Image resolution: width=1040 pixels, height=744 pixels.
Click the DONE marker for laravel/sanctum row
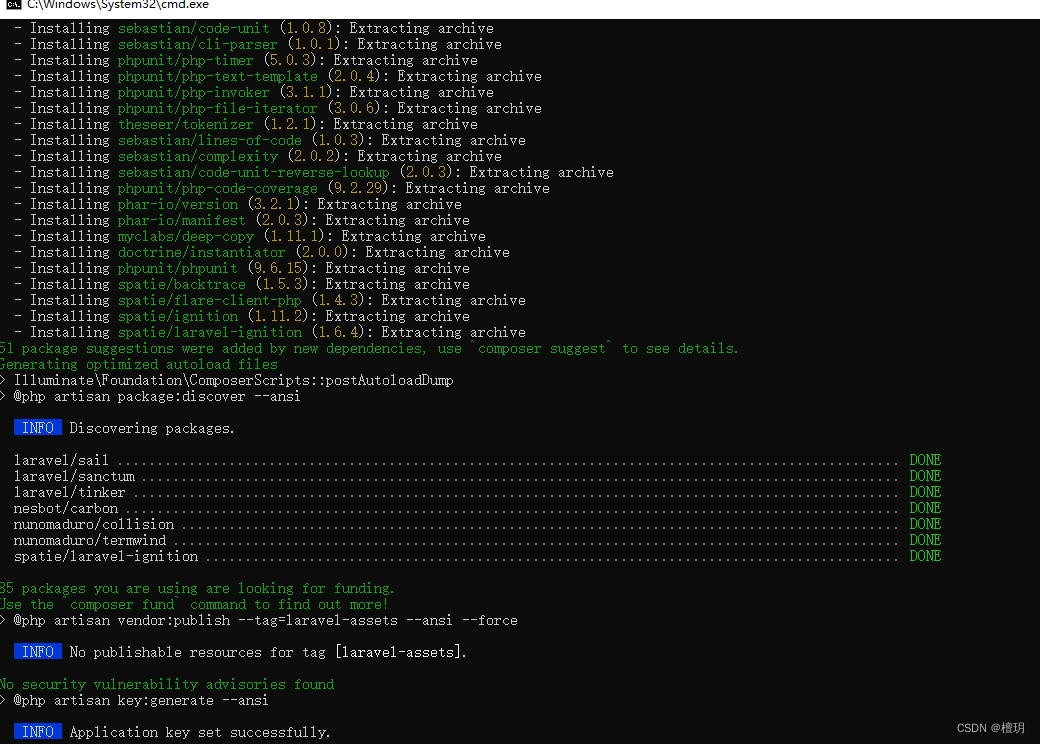(924, 475)
